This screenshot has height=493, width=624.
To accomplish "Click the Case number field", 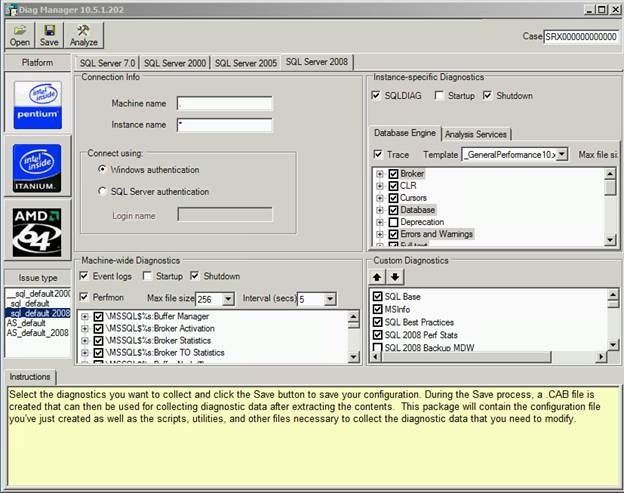I will [581, 37].
